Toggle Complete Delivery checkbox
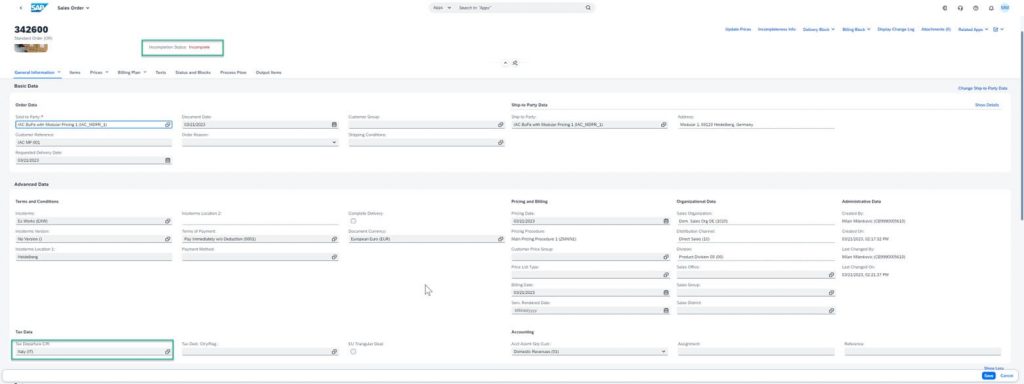This screenshot has width=1024, height=384. 353,221
